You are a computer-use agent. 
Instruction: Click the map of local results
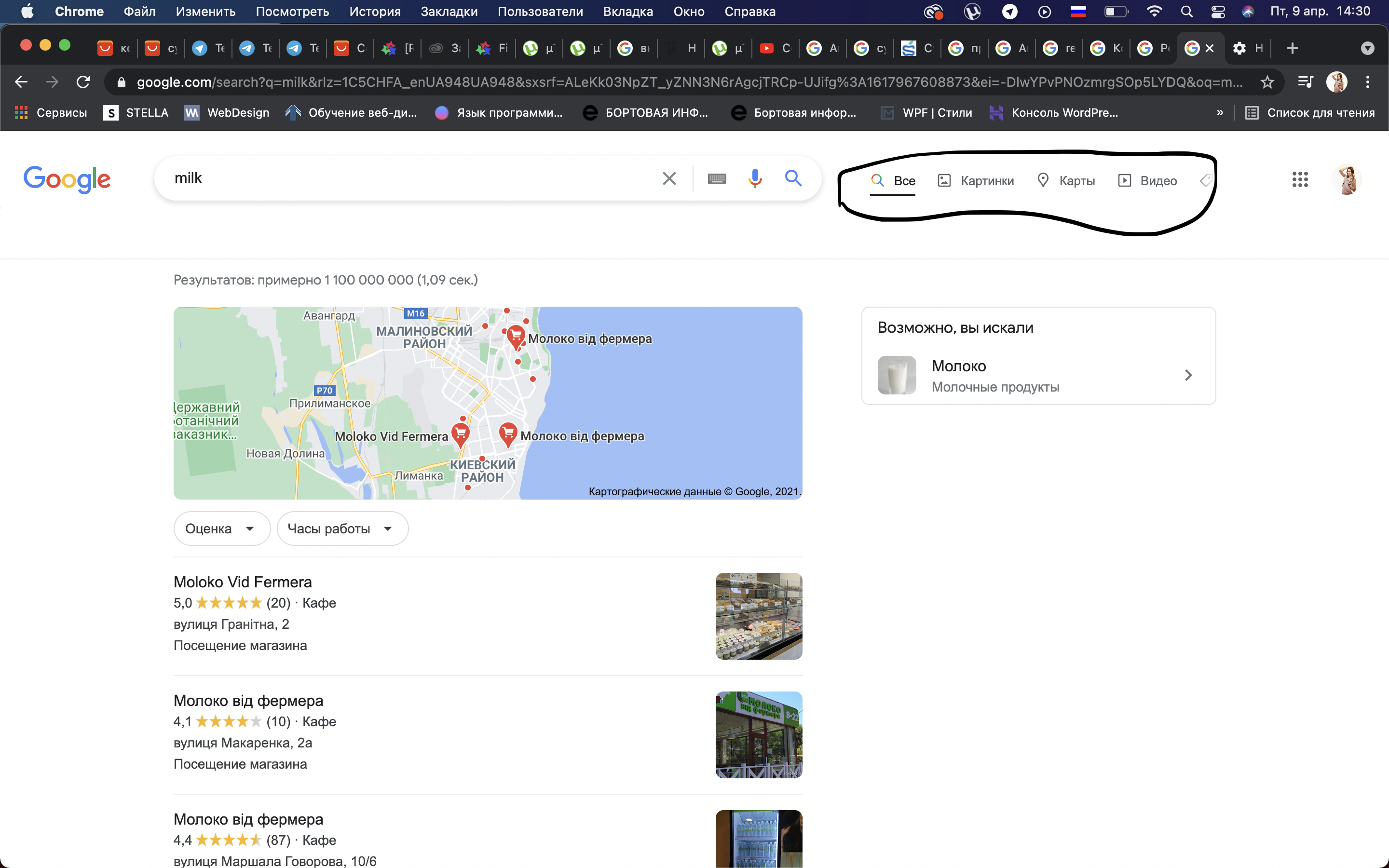click(x=488, y=403)
